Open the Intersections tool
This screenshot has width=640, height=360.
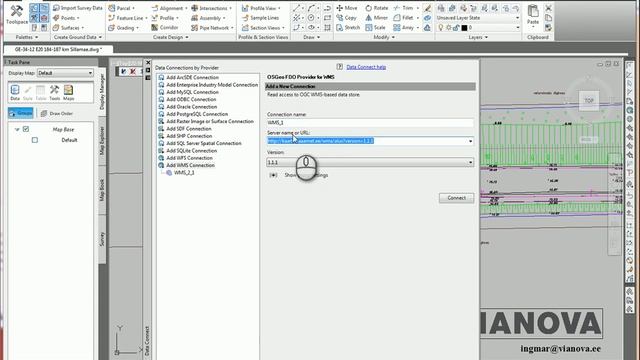pyautogui.click(x=211, y=8)
